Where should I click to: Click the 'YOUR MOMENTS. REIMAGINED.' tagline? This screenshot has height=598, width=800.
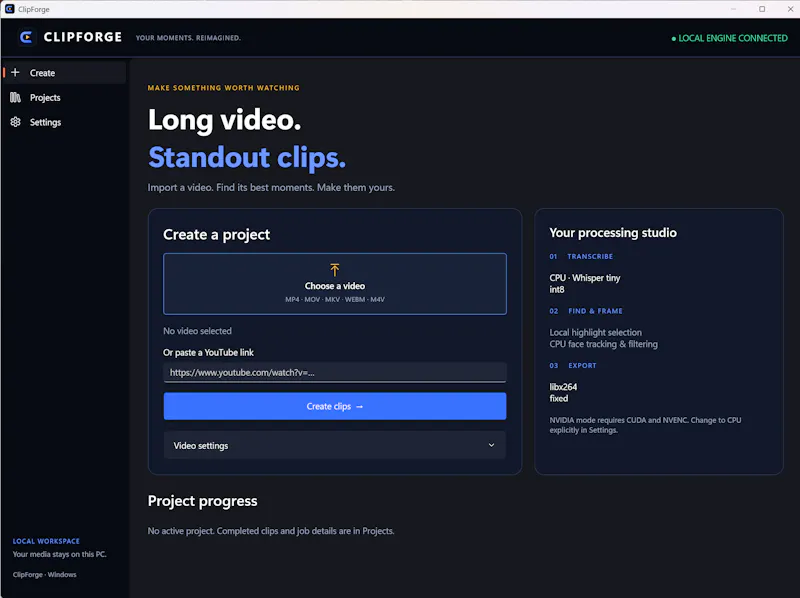188,38
